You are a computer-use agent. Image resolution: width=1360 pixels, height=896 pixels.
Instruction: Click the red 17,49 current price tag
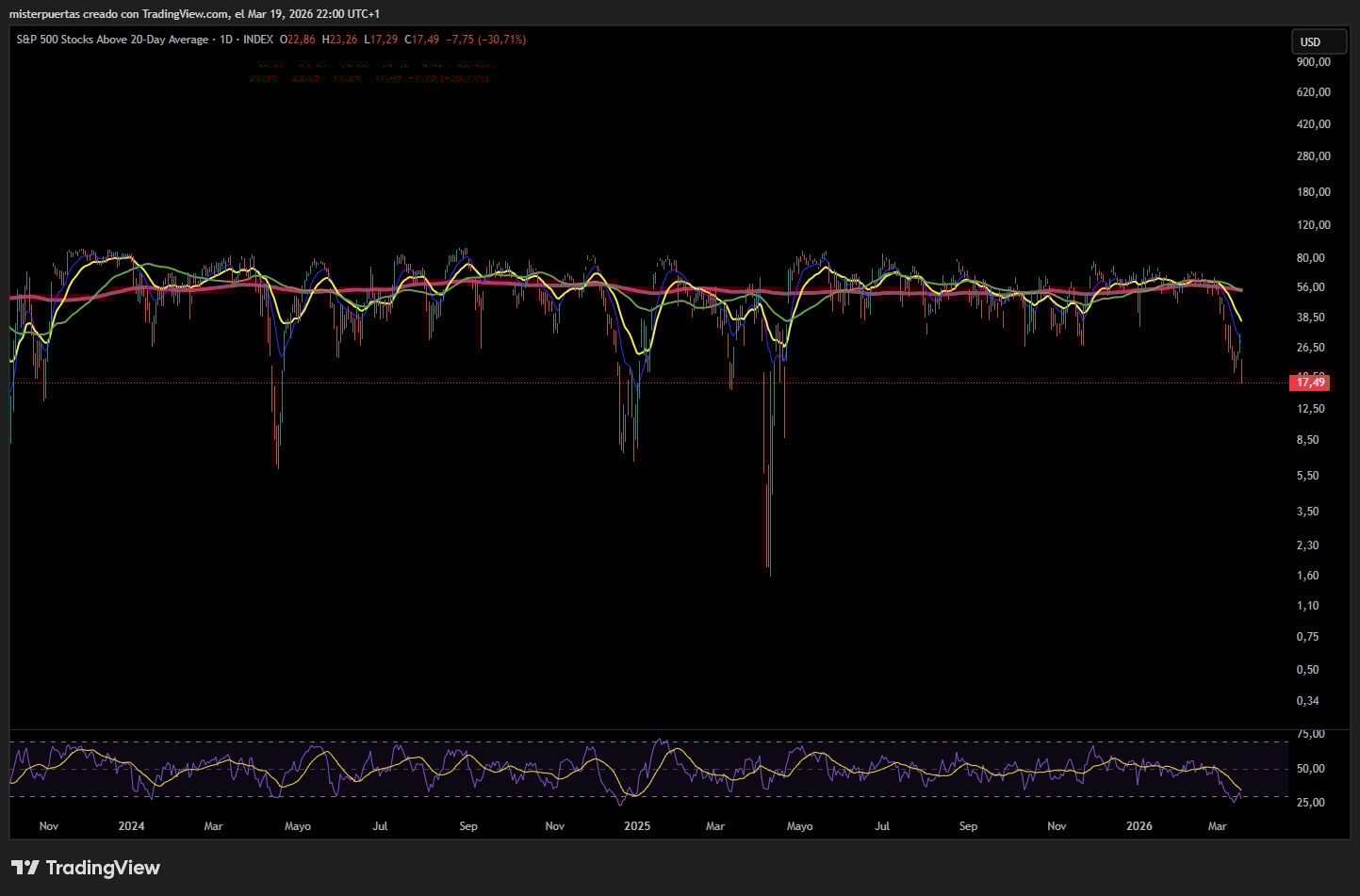pos(1309,383)
